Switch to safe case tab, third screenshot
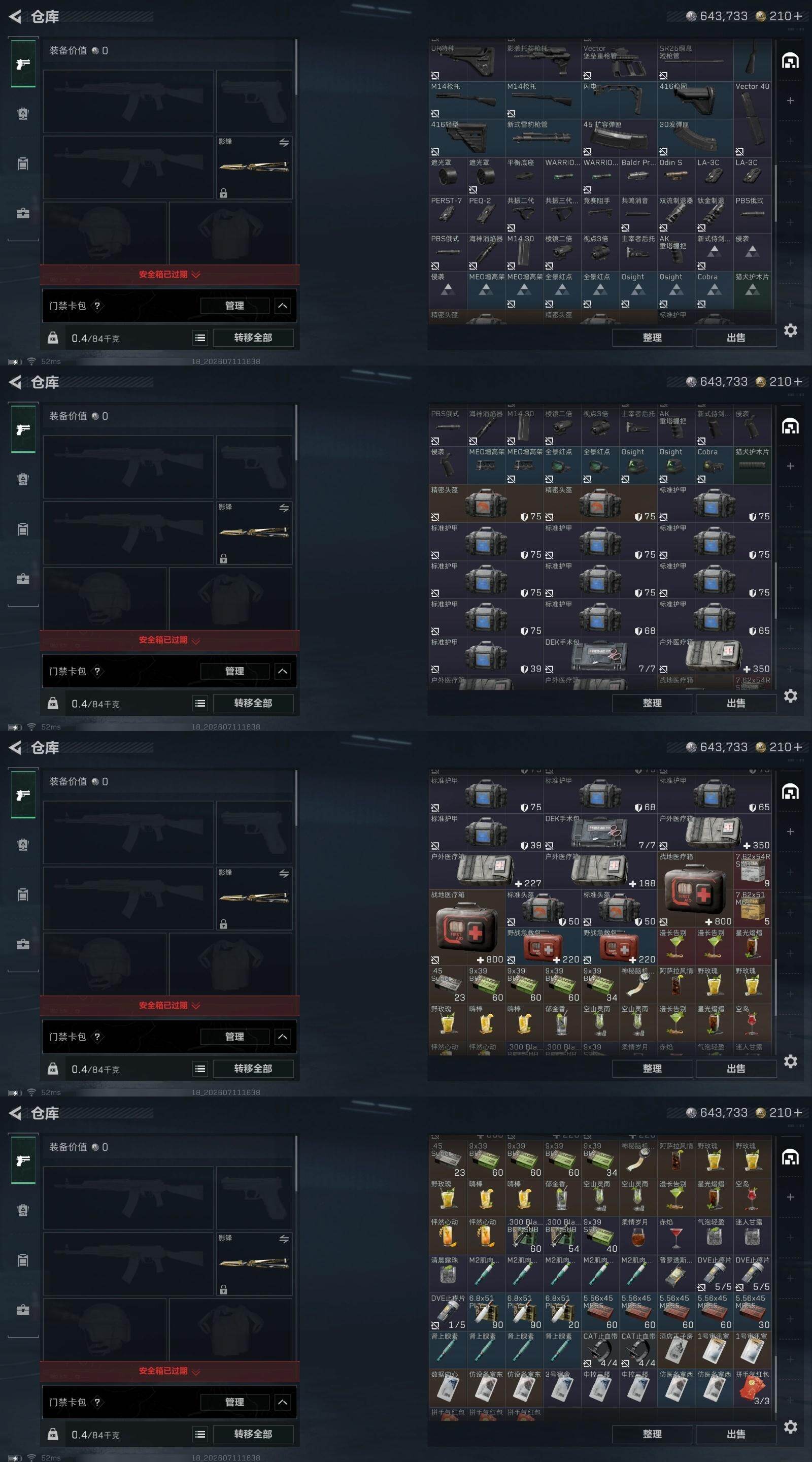812x1462 pixels. click(x=23, y=944)
